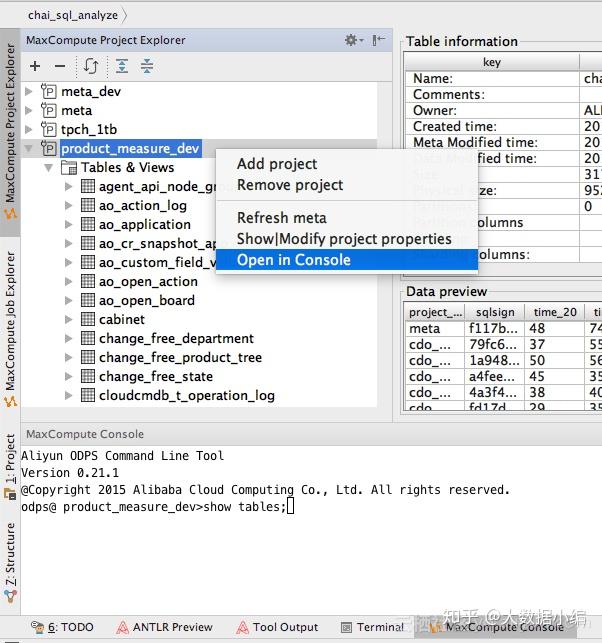Click the table icon beside cloudcmdb_t_operation_log
602x643 pixels.
click(87, 395)
